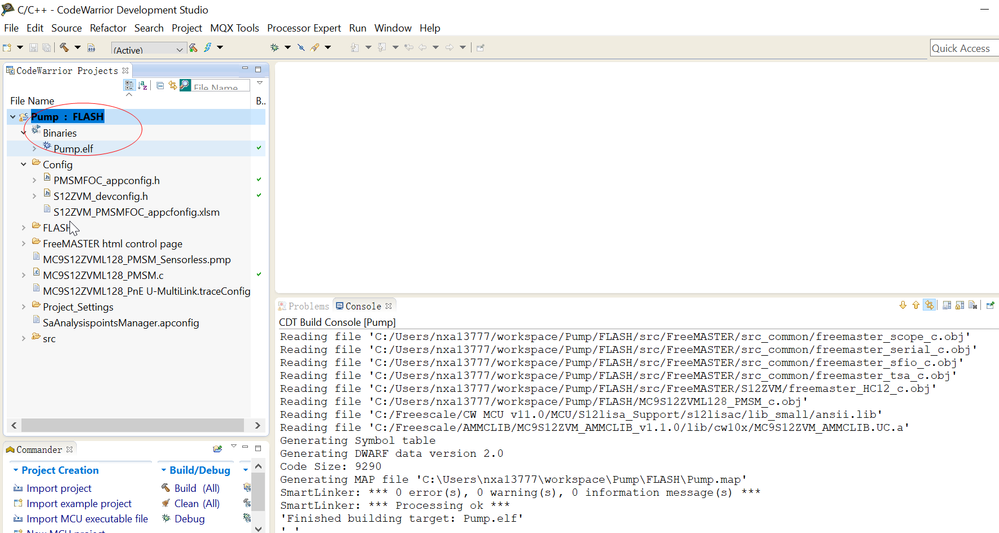Screen dimensions: 999x533
Task: Open the CodeWarrior Projects view menu triangle
Action: (259, 83)
